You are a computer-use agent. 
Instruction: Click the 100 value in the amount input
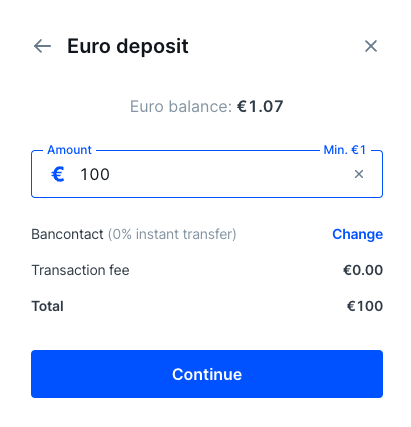pyautogui.click(x=95, y=174)
